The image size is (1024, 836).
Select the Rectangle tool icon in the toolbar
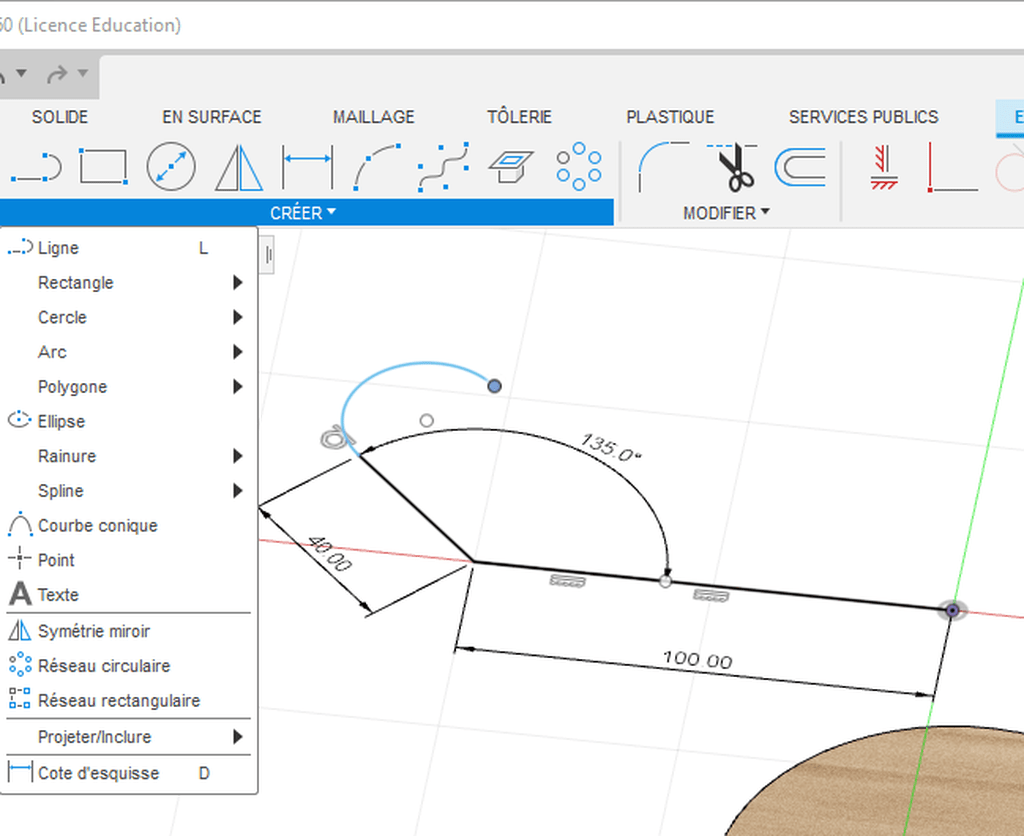pyautogui.click(x=103, y=167)
